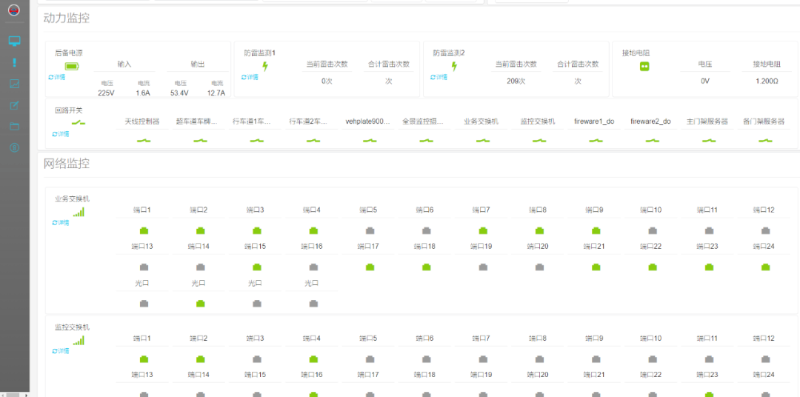
Task: Toggle the 备门架服务器 circuit switch
Action: (765, 140)
